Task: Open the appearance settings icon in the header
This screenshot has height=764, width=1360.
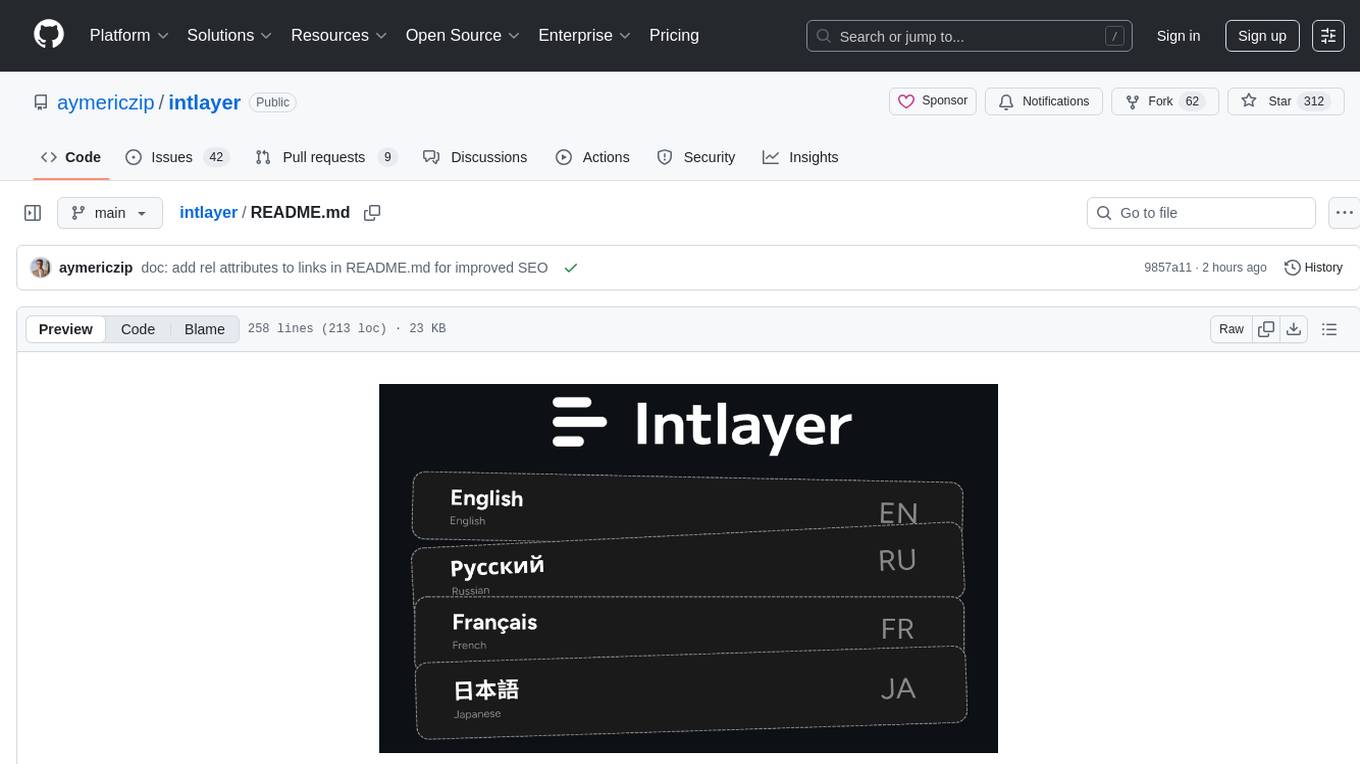Action: [x=1328, y=36]
